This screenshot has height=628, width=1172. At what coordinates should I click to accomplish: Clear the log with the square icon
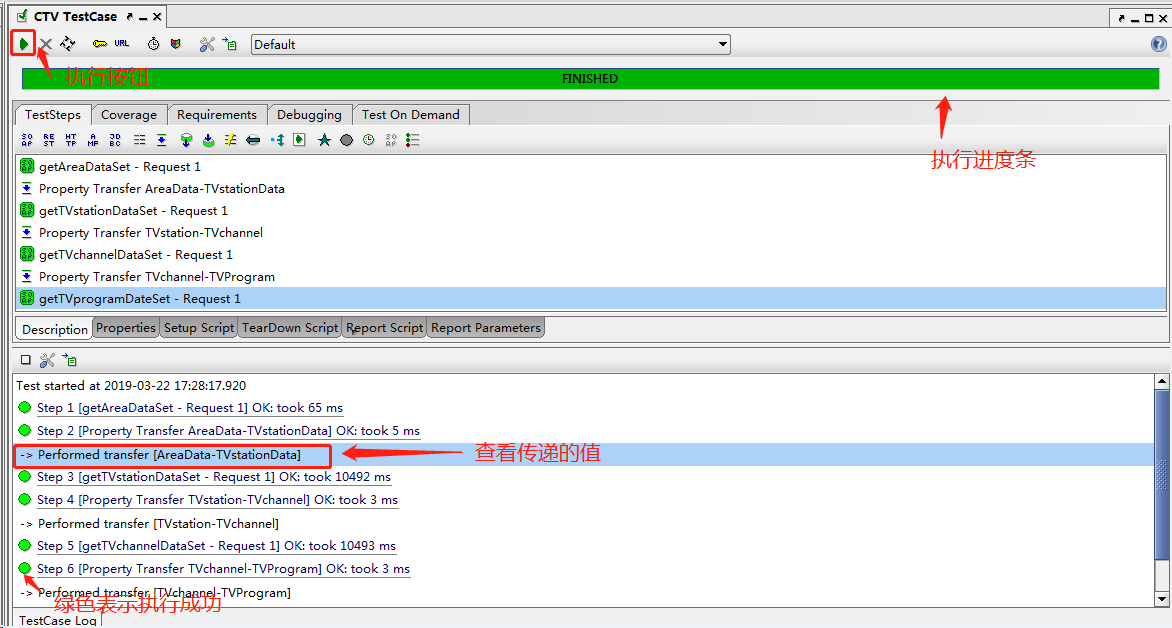click(25, 360)
